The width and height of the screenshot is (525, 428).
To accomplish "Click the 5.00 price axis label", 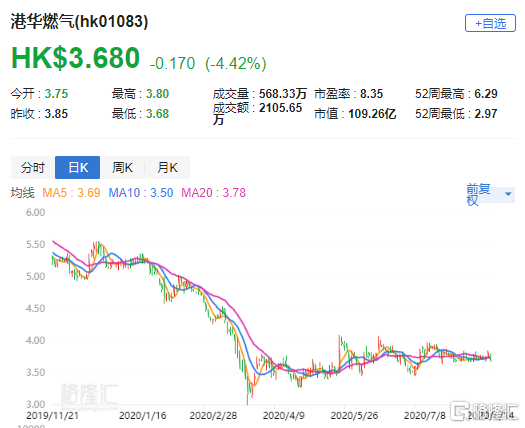I will pyautogui.click(x=35, y=277).
